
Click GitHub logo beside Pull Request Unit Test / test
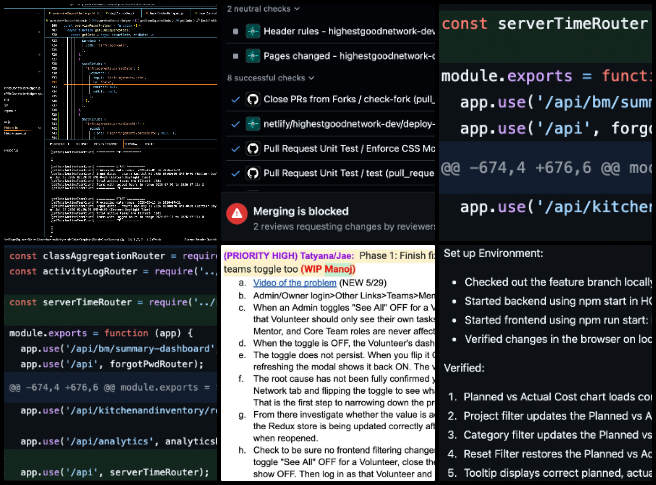pos(253,173)
